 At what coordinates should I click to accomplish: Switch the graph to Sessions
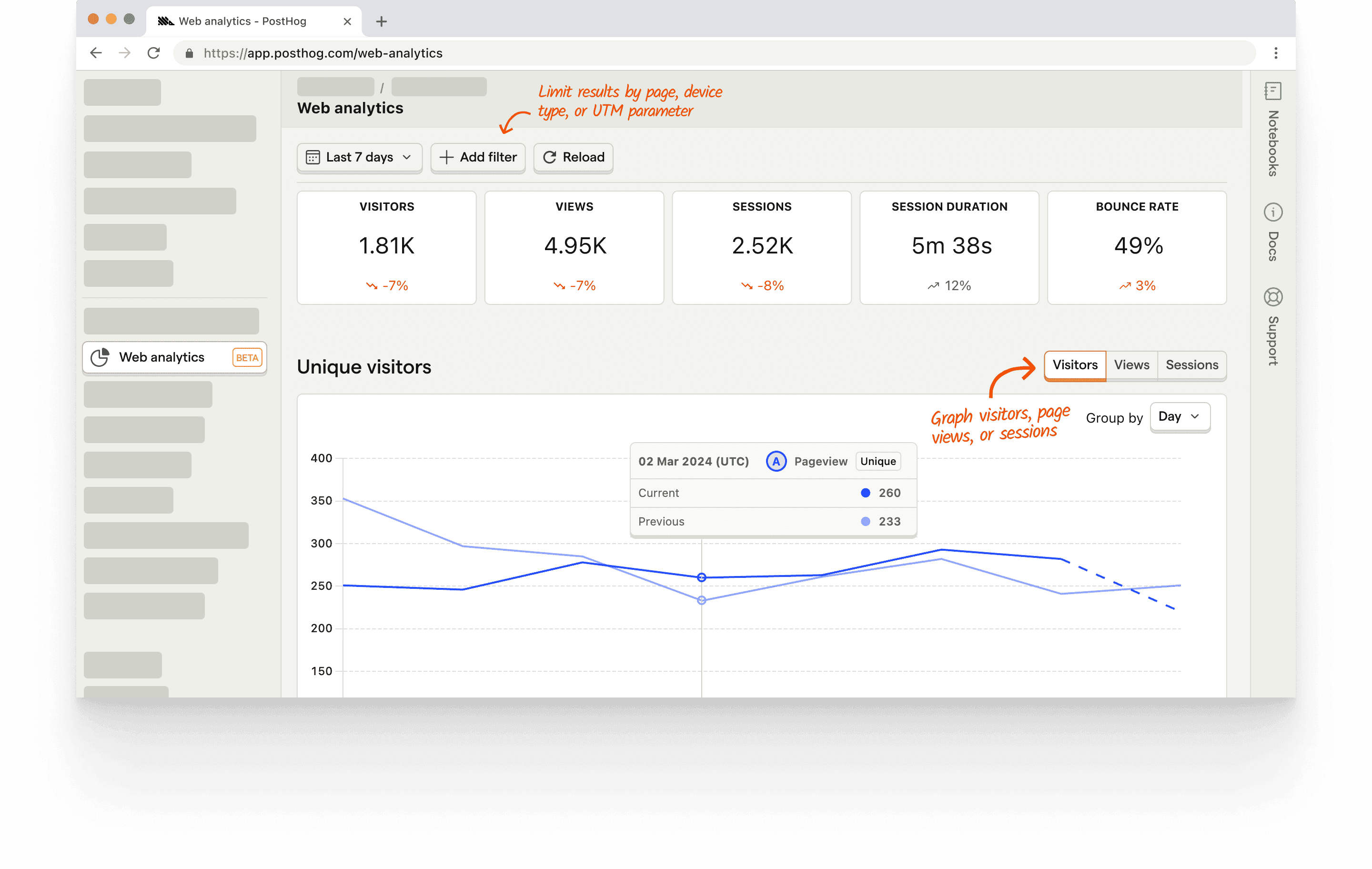(1192, 364)
